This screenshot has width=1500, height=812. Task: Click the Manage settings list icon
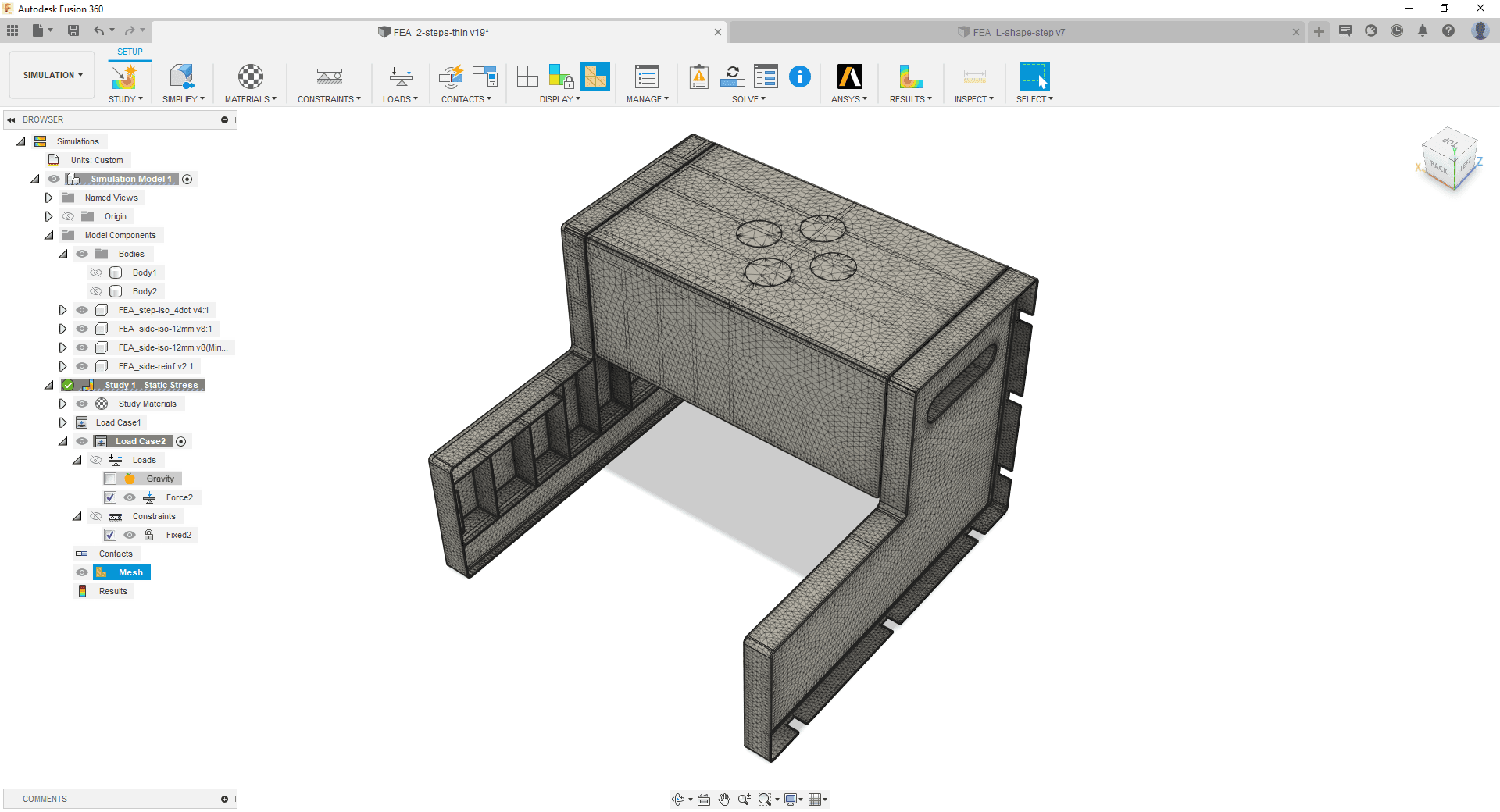(x=647, y=77)
